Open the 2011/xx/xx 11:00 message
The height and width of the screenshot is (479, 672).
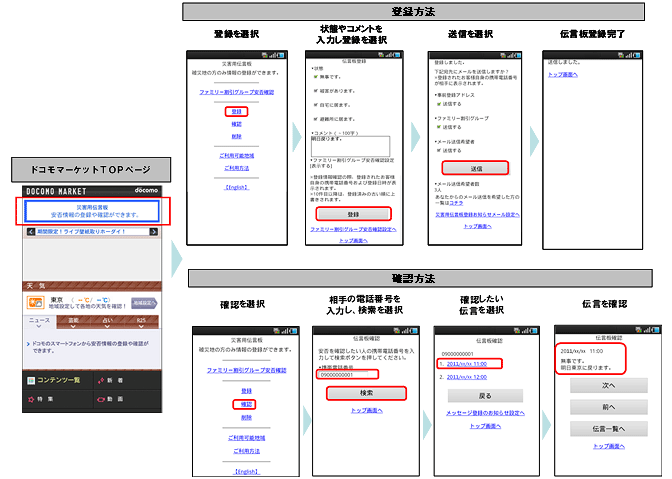click(x=467, y=364)
